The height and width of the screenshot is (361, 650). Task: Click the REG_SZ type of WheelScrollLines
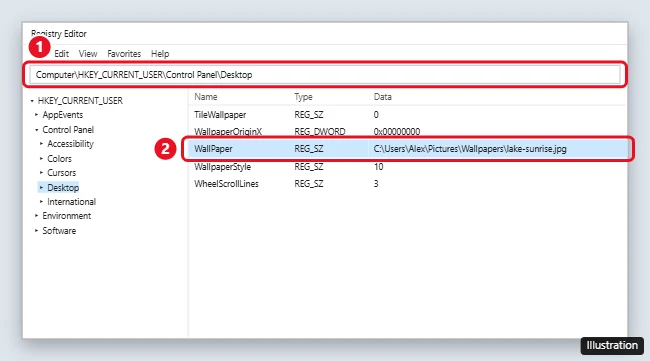click(309, 184)
